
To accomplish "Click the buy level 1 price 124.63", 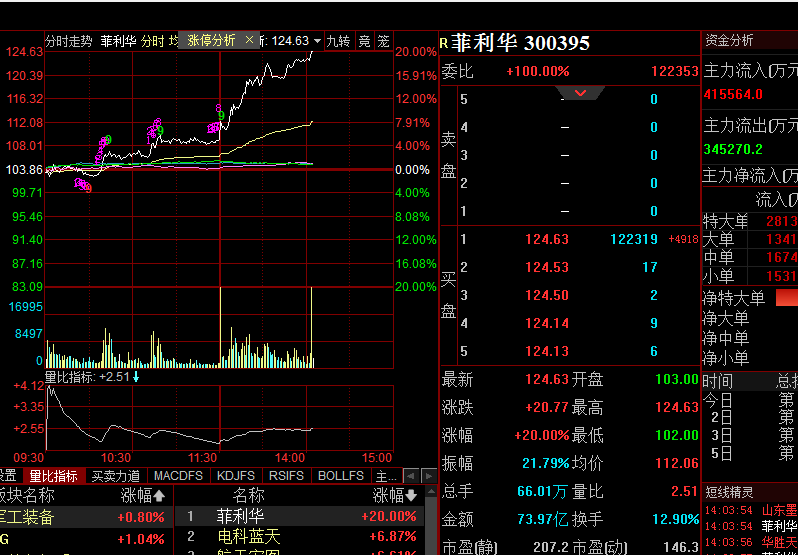I will [547, 239].
